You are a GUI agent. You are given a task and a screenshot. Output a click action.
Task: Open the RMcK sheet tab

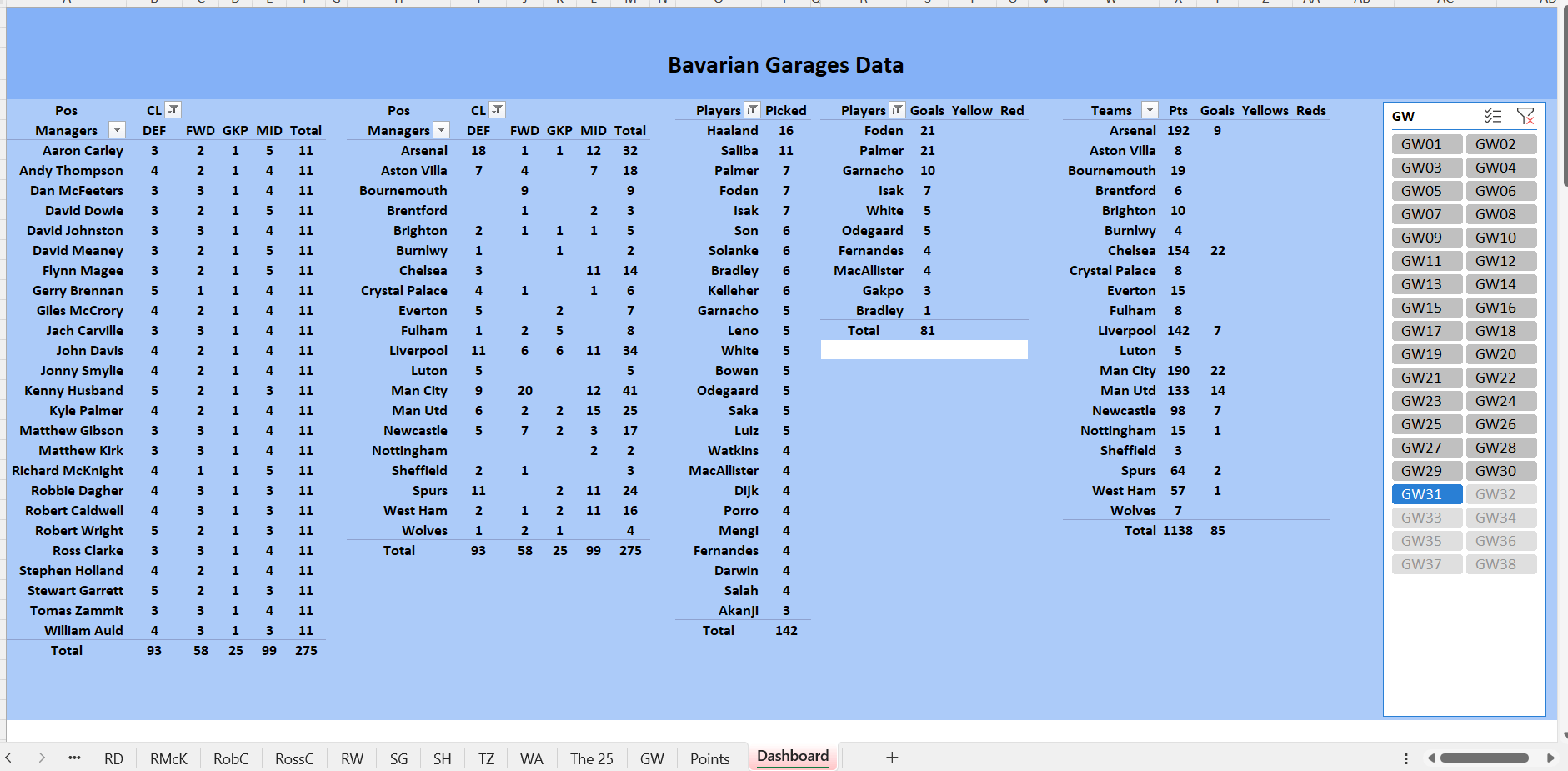pyautogui.click(x=168, y=758)
